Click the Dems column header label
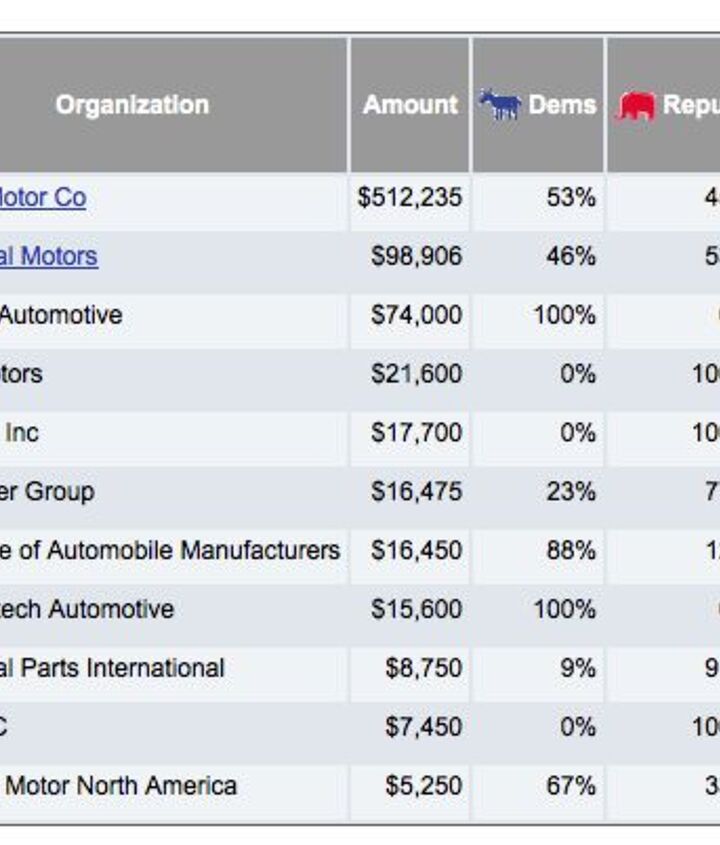Image resolution: width=720 pixels, height=845 pixels. (x=561, y=105)
